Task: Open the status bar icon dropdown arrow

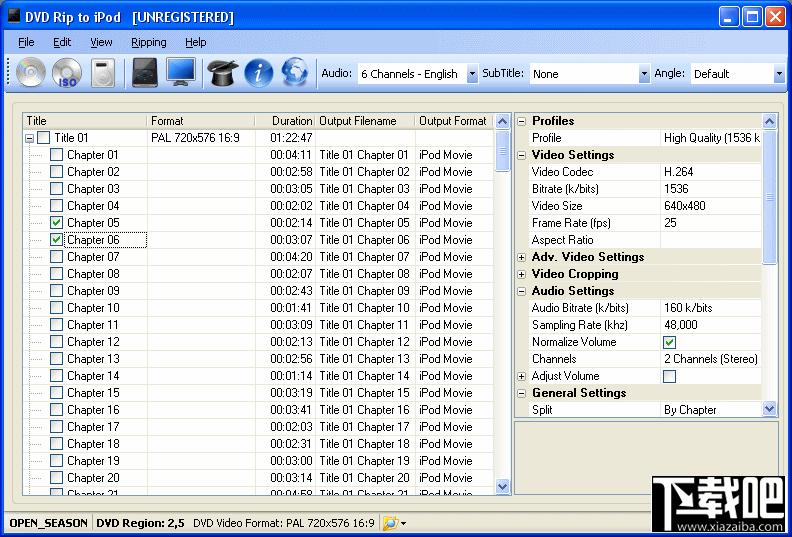Action: (x=403, y=523)
